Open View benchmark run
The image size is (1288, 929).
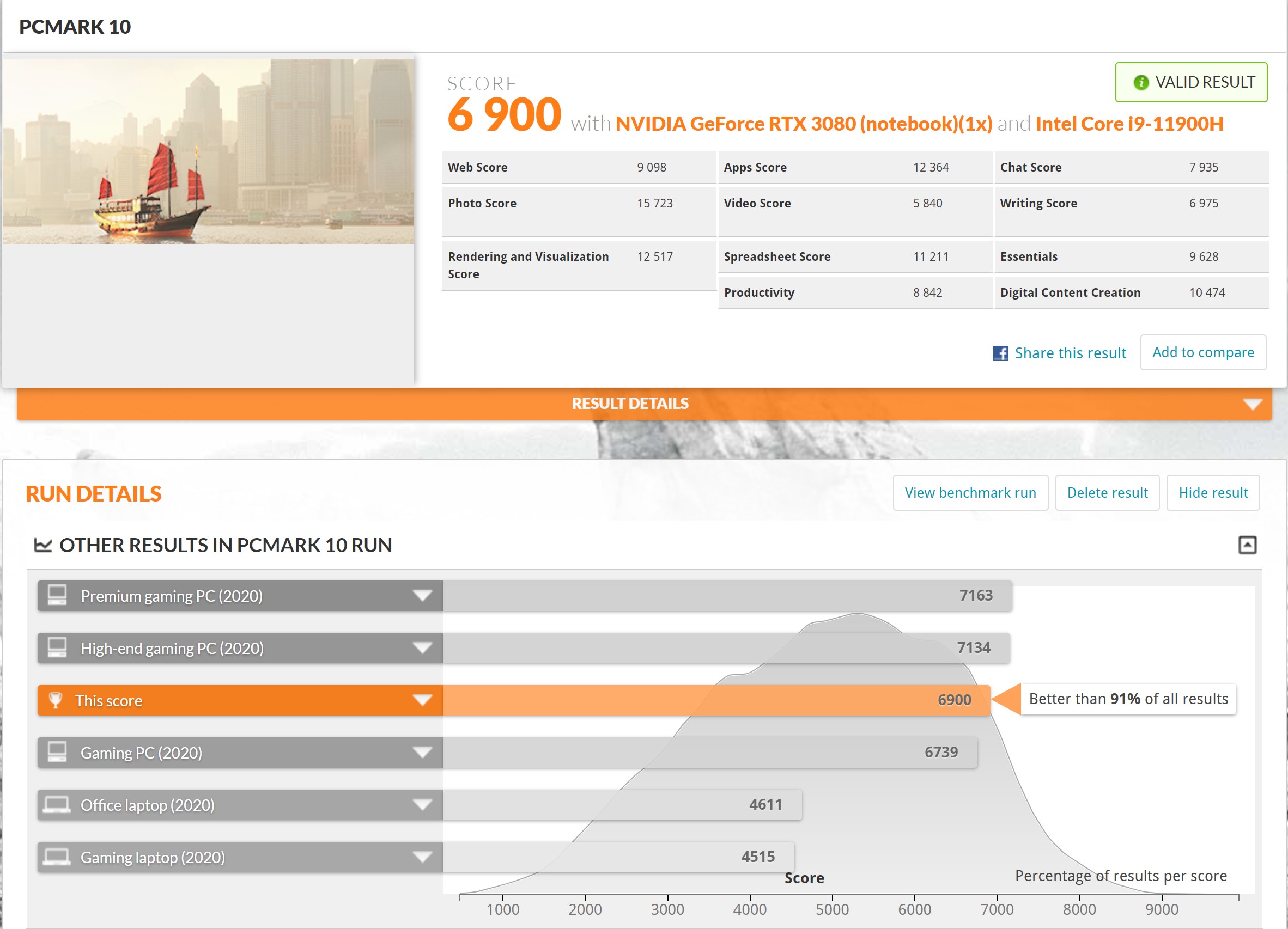click(x=970, y=493)
